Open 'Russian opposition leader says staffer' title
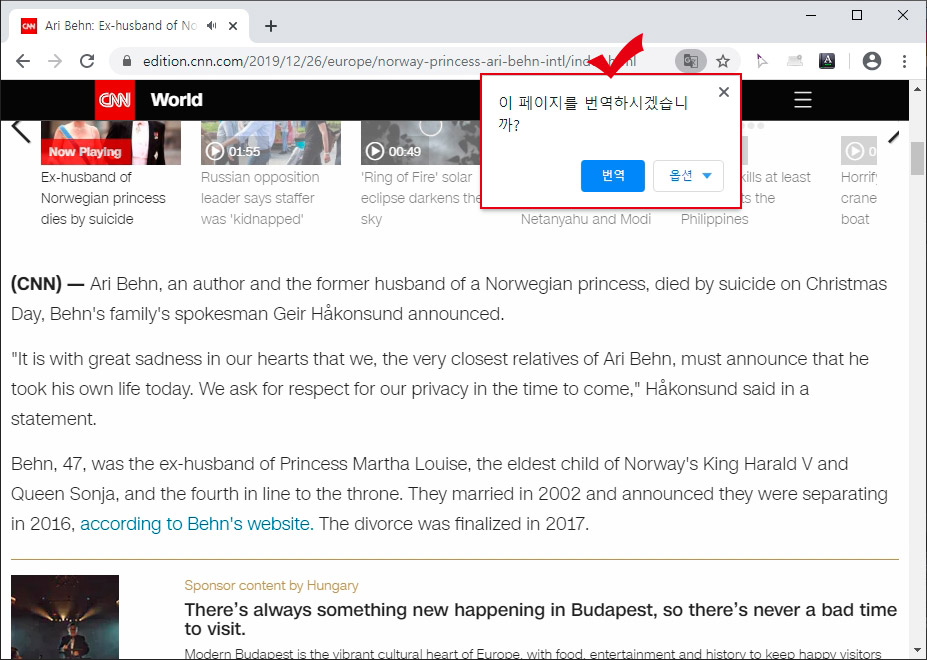 pos(260,198)
